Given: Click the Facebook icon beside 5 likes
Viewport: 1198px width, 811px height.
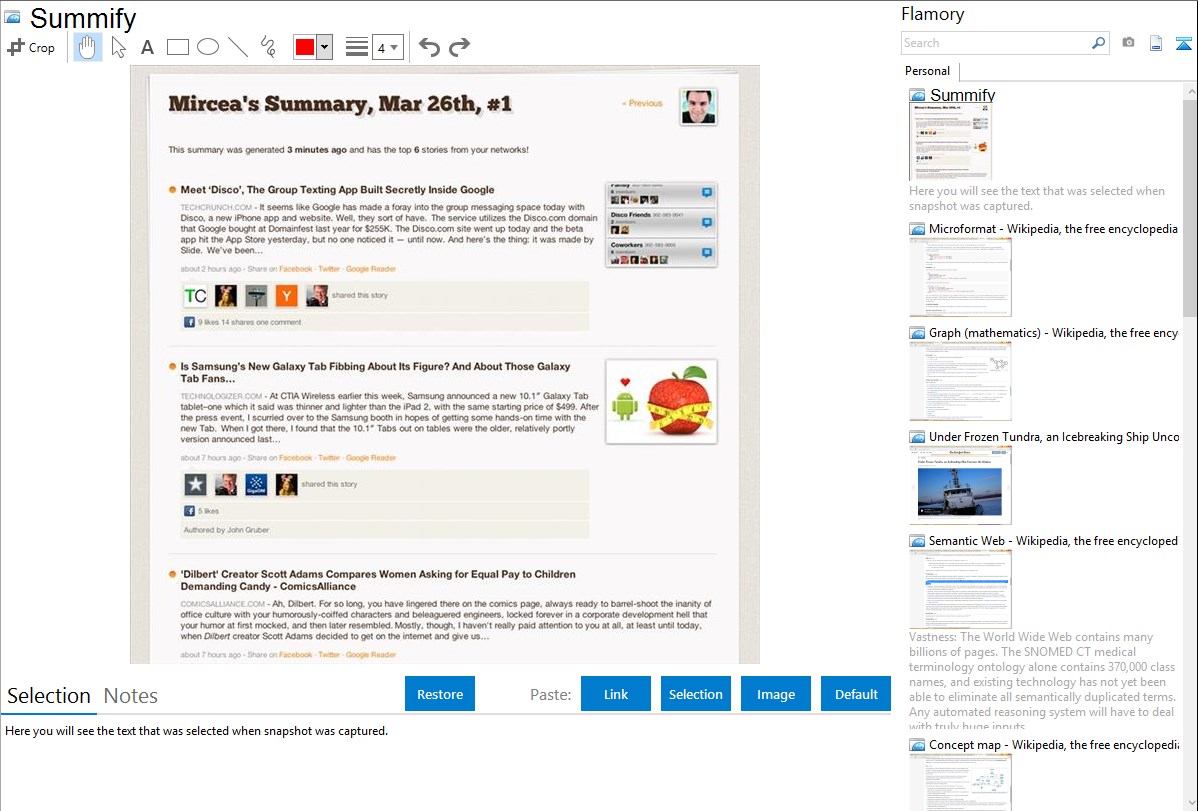Looking at the screenshot, I should (189, 511).
